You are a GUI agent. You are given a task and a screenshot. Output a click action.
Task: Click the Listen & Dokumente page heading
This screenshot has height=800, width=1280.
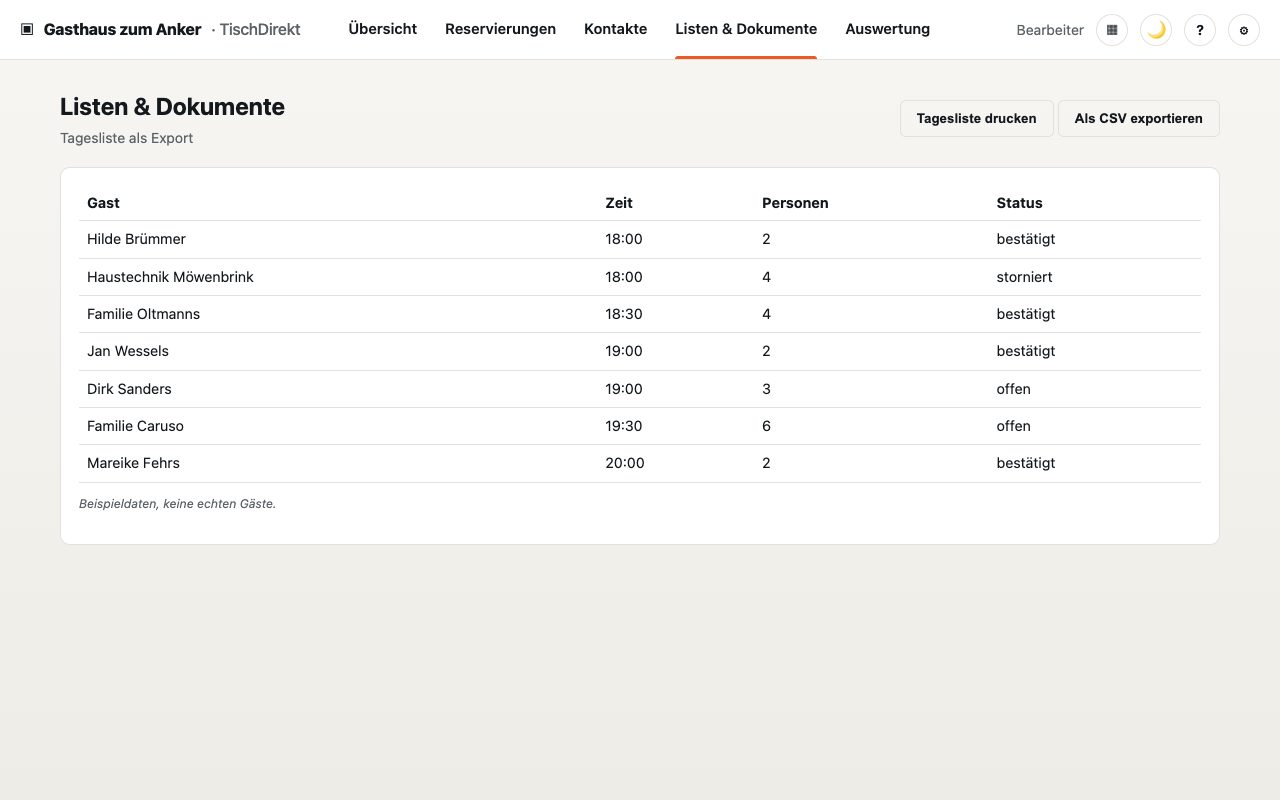pyautogui.click(x=172, y=107)
